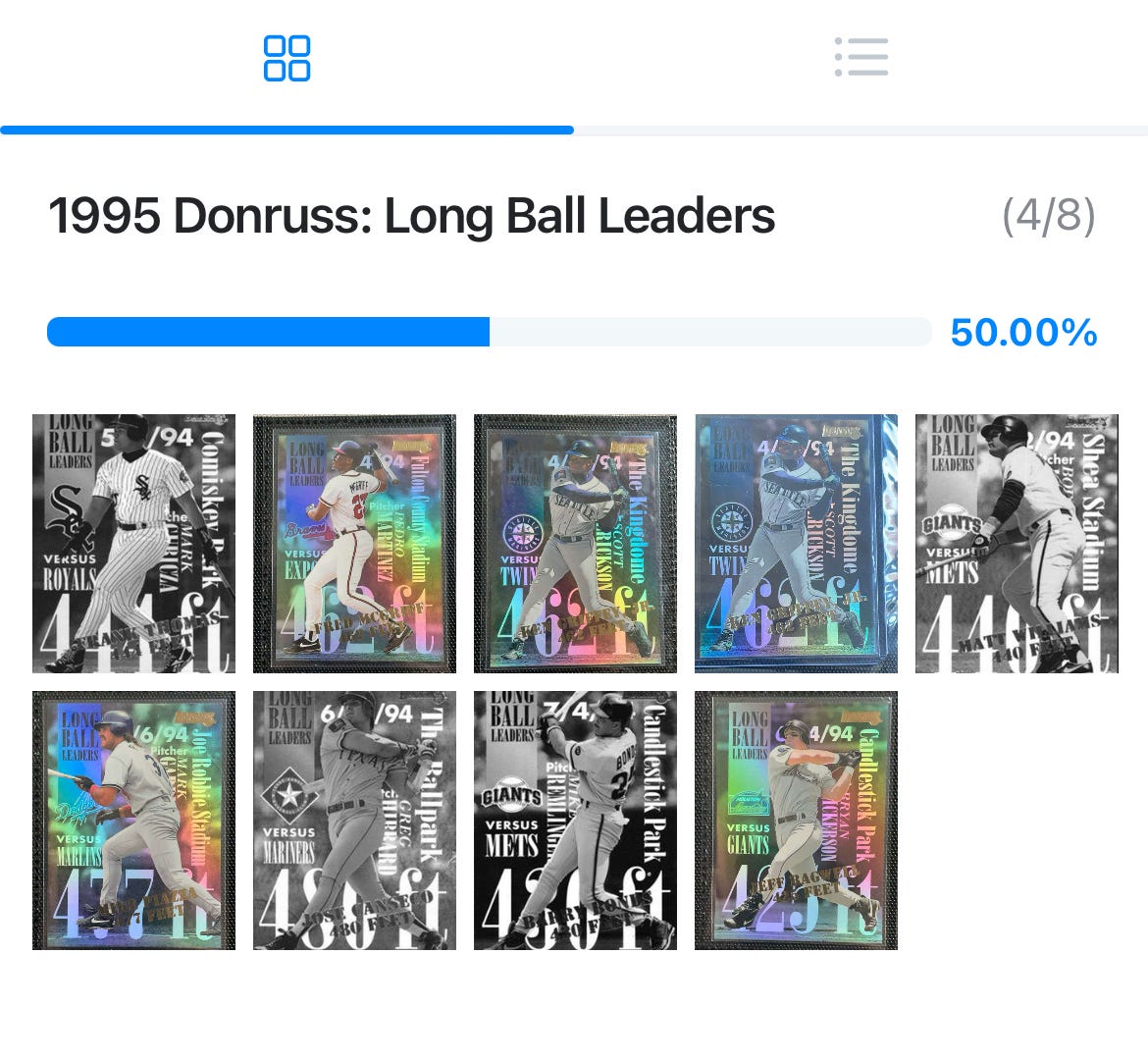Switch to the list view icon
The height and width of the screenshot is (1061, 1148).
[861, 57]
